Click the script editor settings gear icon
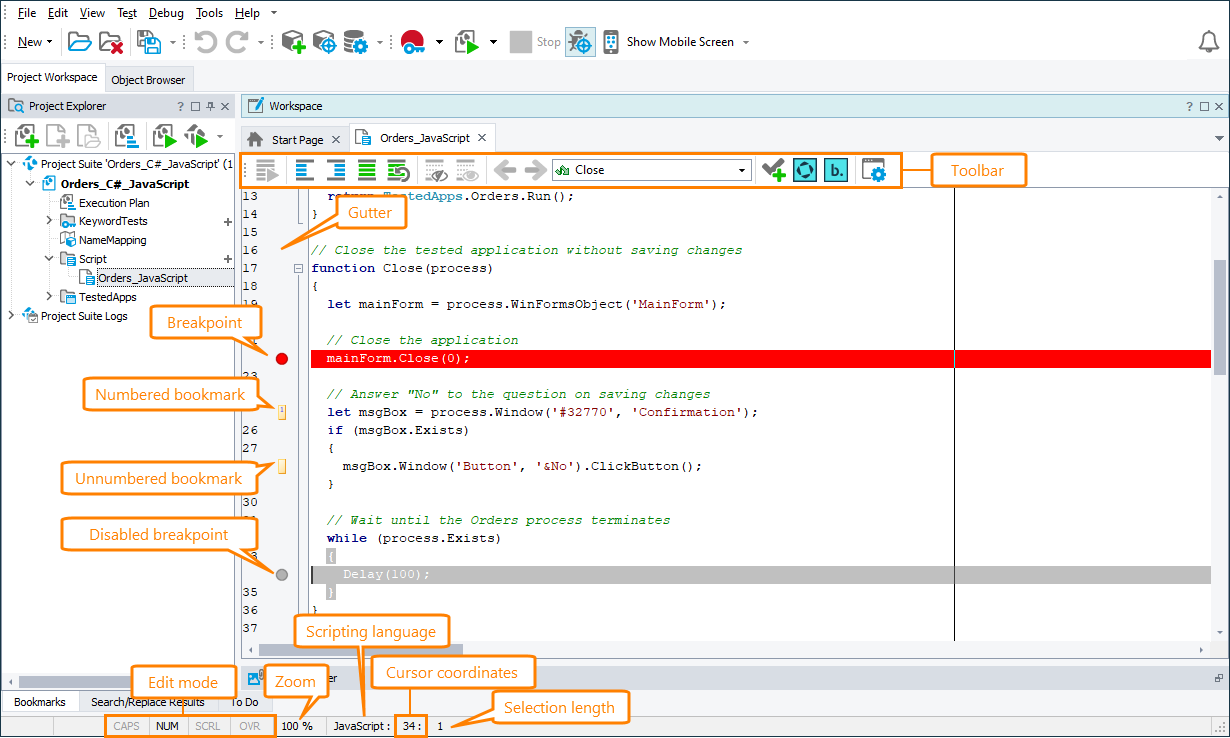 873,170
